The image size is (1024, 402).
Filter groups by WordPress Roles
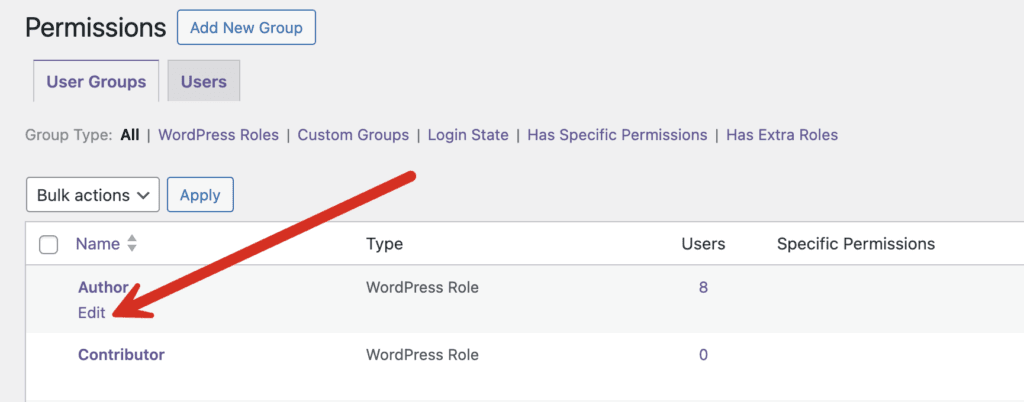pos(218,135)
